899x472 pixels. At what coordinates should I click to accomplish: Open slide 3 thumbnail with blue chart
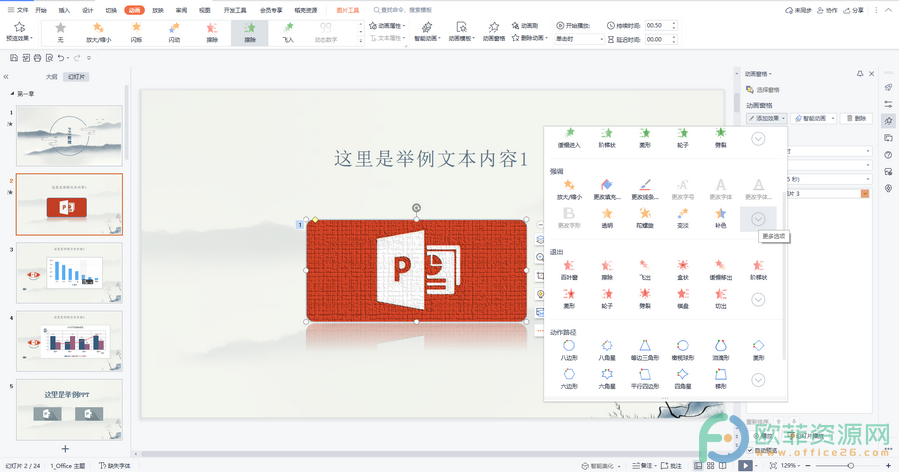(69, 272)
